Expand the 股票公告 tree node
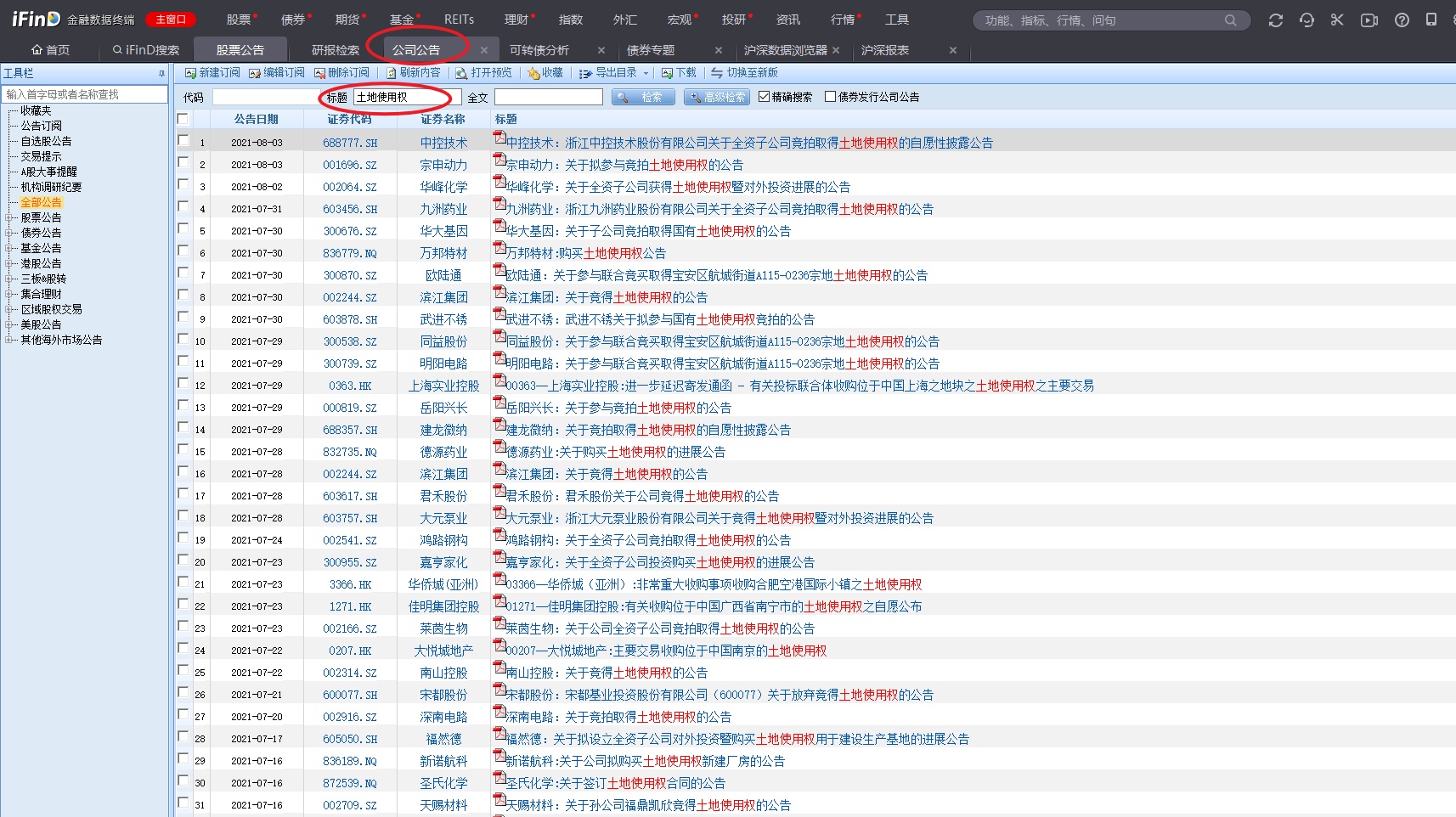The image size is (1456, 817). pyautogui.click(x=8, y=217)
